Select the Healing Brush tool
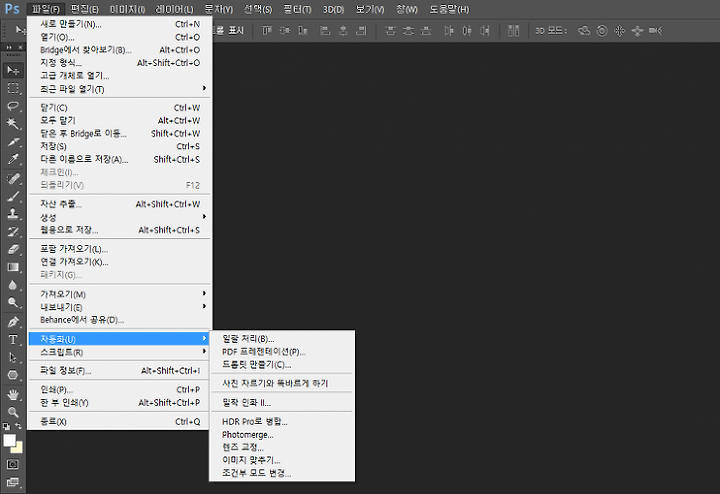This screenshot has width=720, height=494. coord(13,178)
